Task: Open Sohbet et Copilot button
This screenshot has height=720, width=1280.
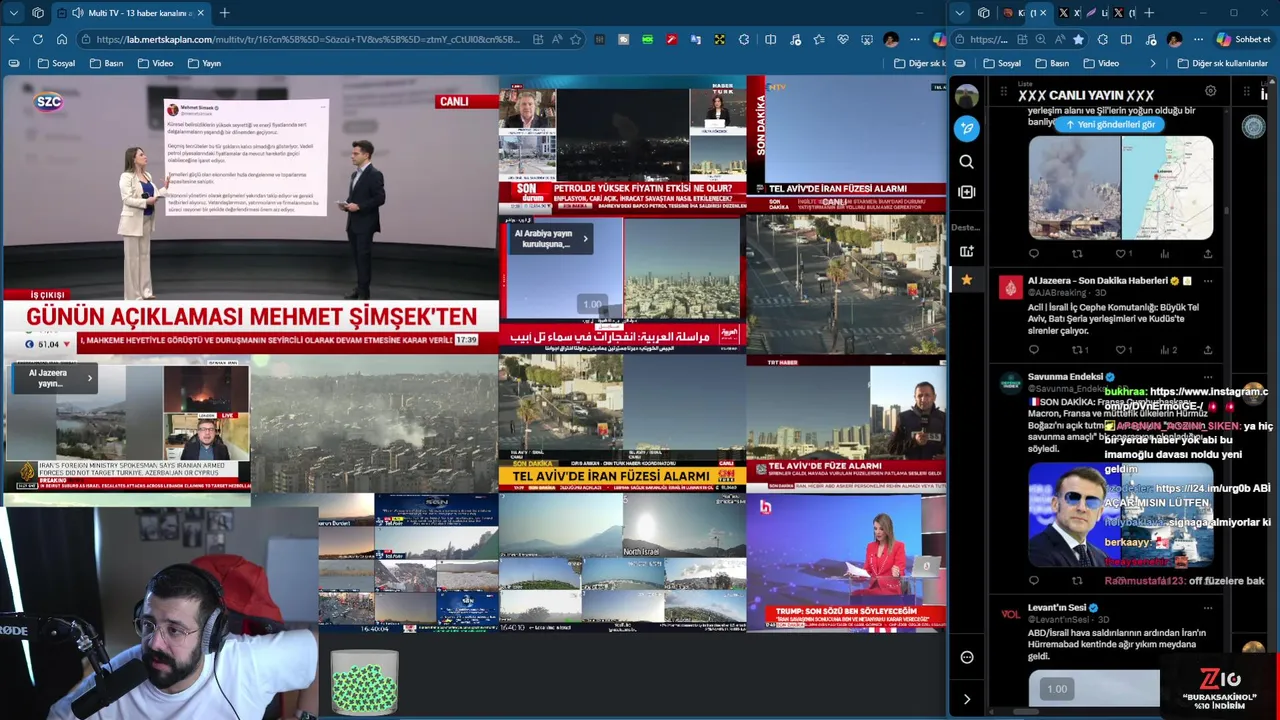Action: coord(1243,39)
